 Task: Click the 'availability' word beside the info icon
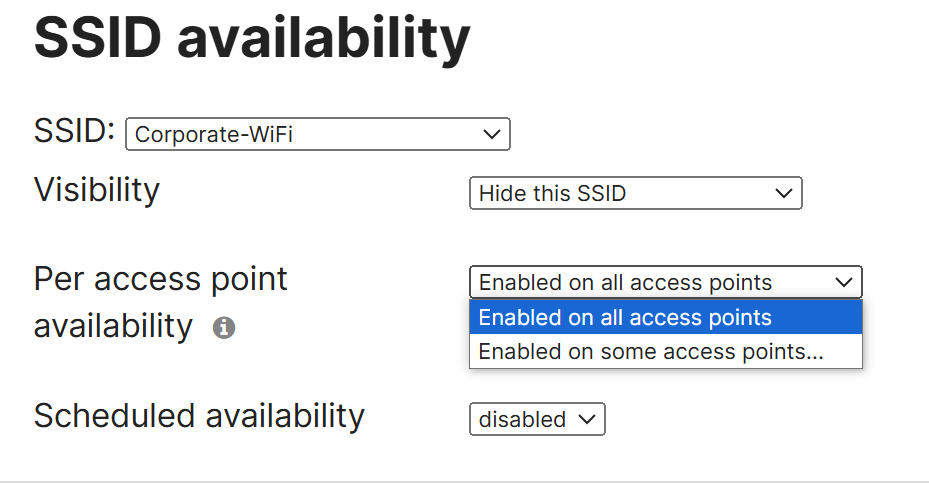click(113, 327)
